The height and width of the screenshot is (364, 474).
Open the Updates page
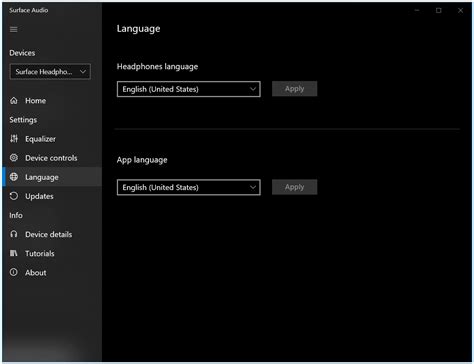(52, 196)
